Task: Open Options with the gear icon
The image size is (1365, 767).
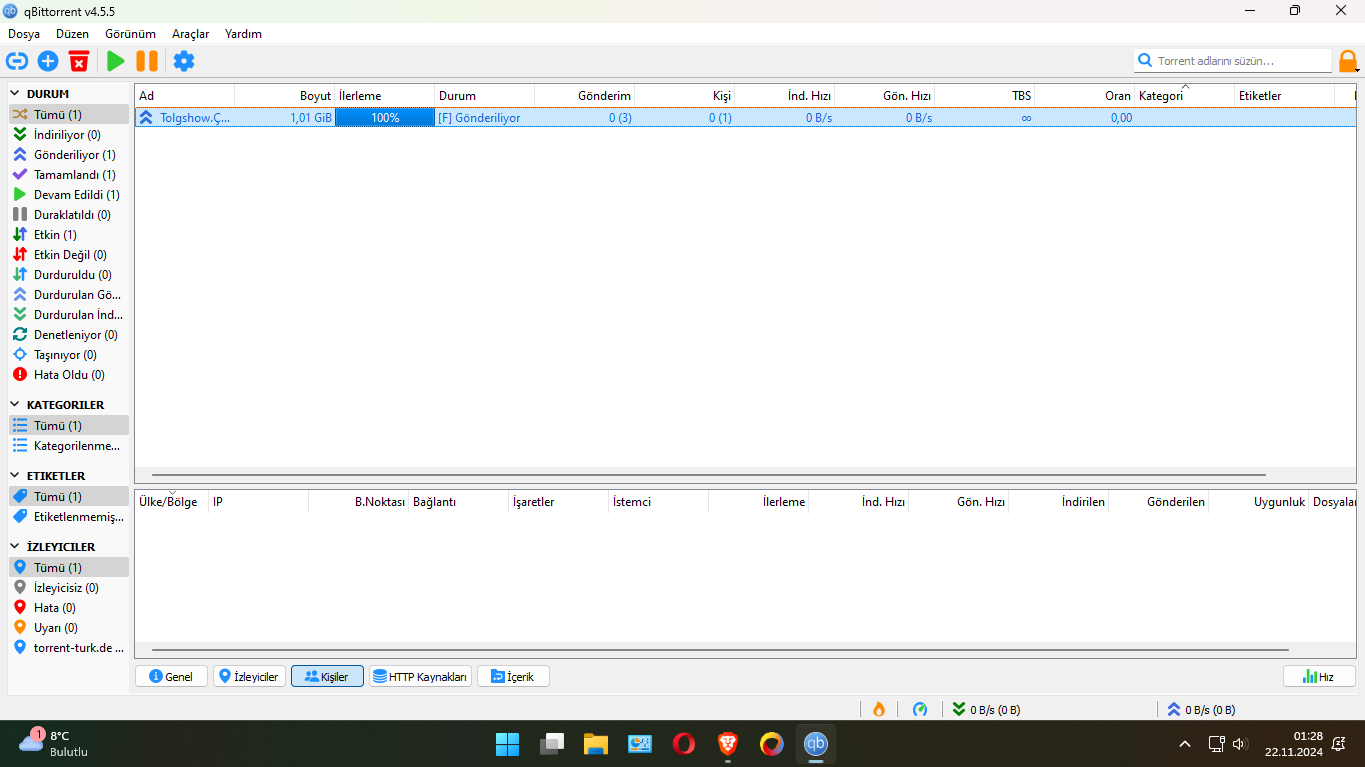Action: (184, 61)
